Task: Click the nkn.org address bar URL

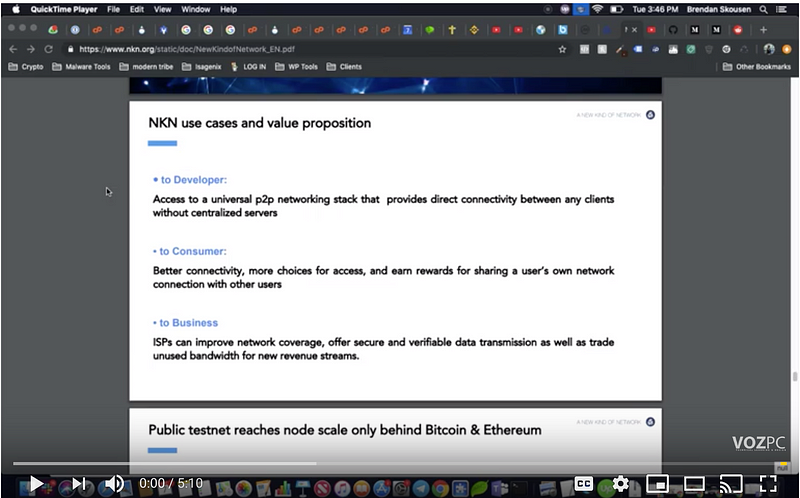Action: click(187, 49)
